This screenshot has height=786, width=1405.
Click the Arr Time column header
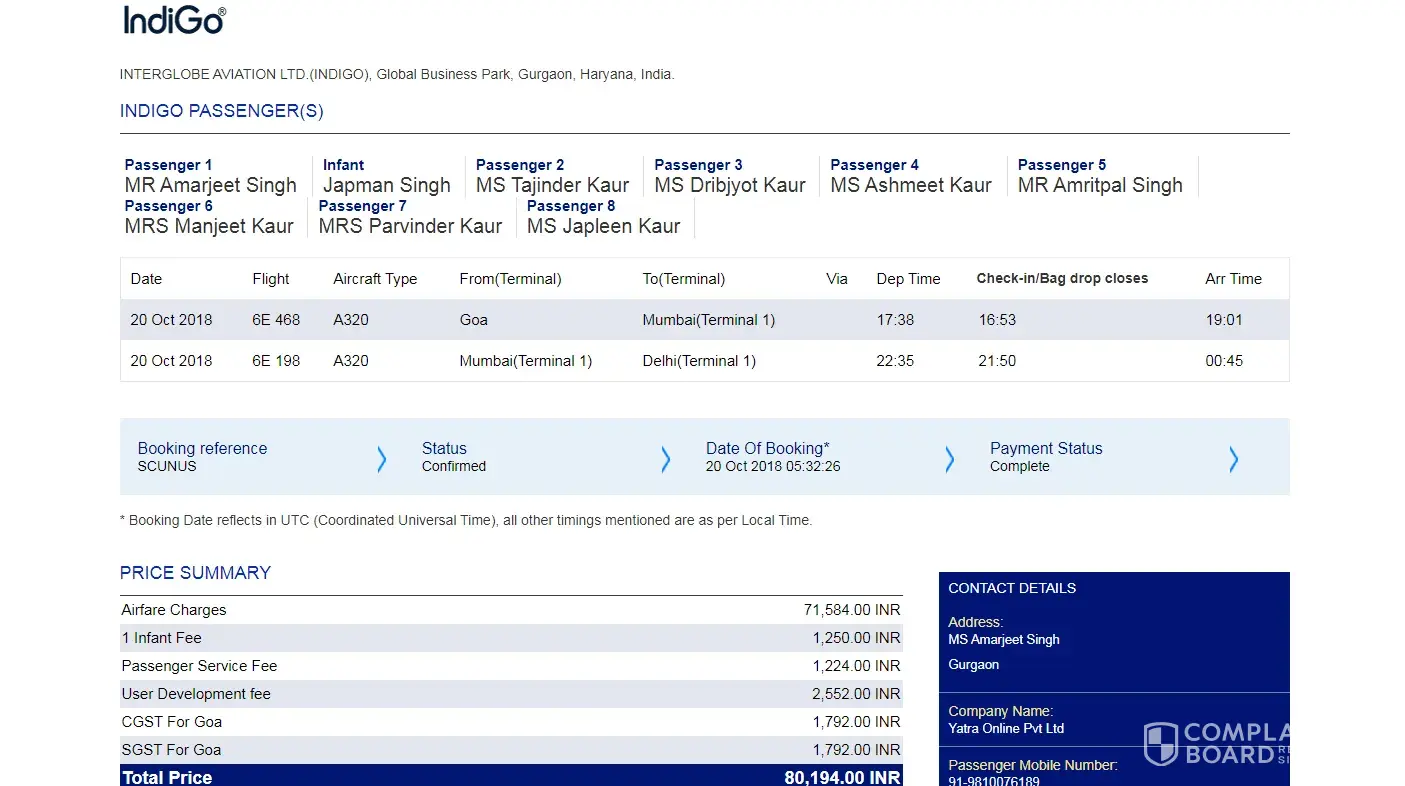(x=1233, y=279)
